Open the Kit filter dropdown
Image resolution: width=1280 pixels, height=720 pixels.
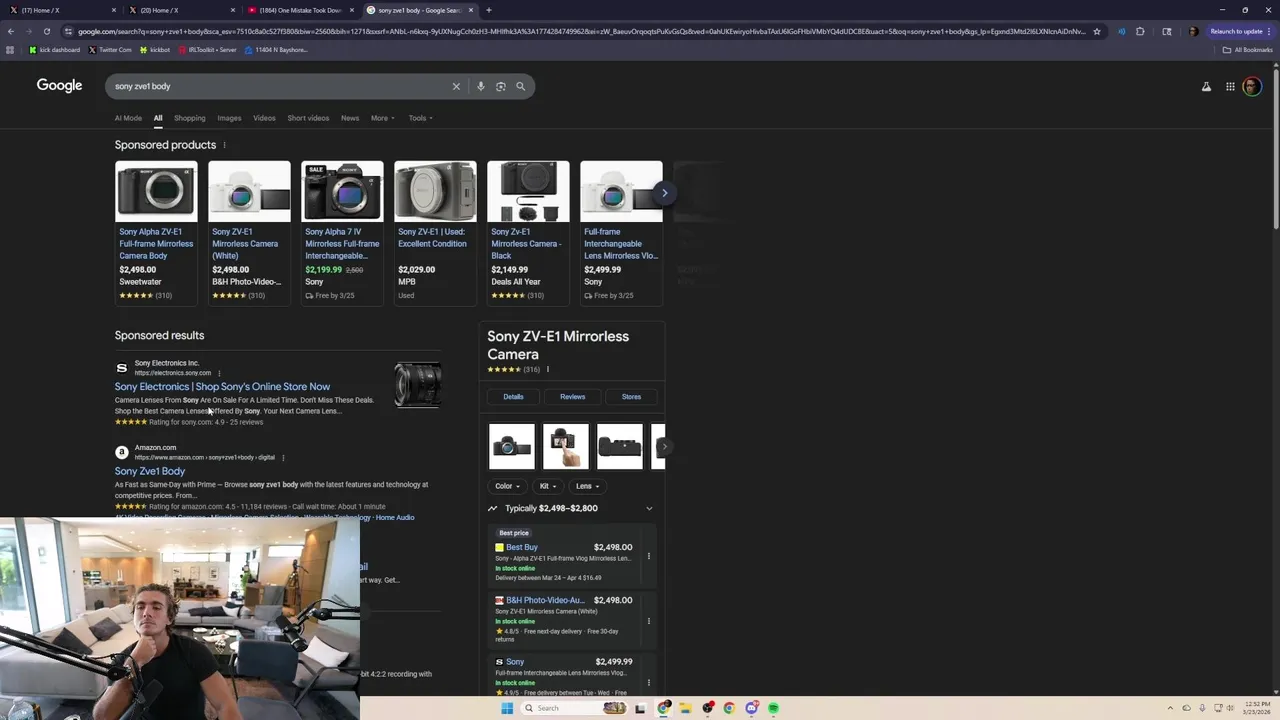click(x=548, y=486)
